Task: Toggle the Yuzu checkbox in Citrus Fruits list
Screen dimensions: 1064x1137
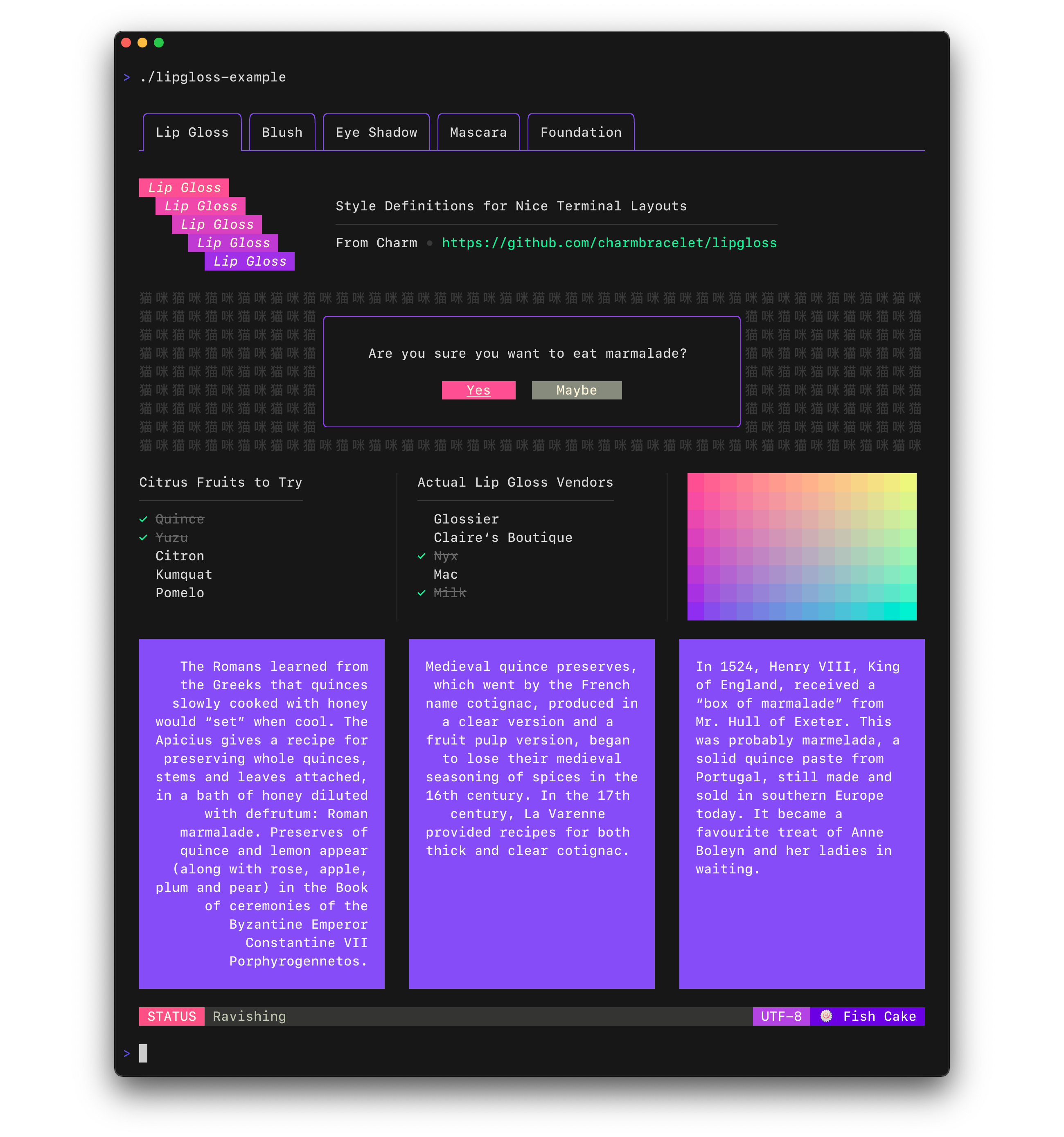Action: pos(145,537)
